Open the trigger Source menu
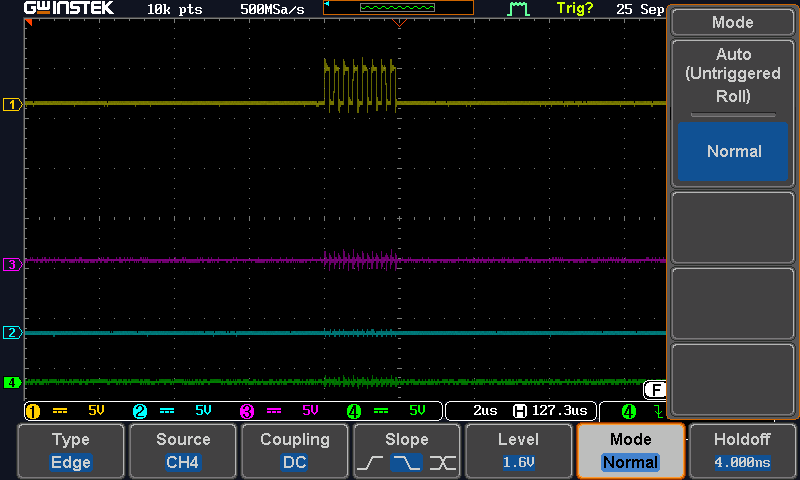Image resolution: width=800 pixels, height=480 pixels. click(183, 451)
